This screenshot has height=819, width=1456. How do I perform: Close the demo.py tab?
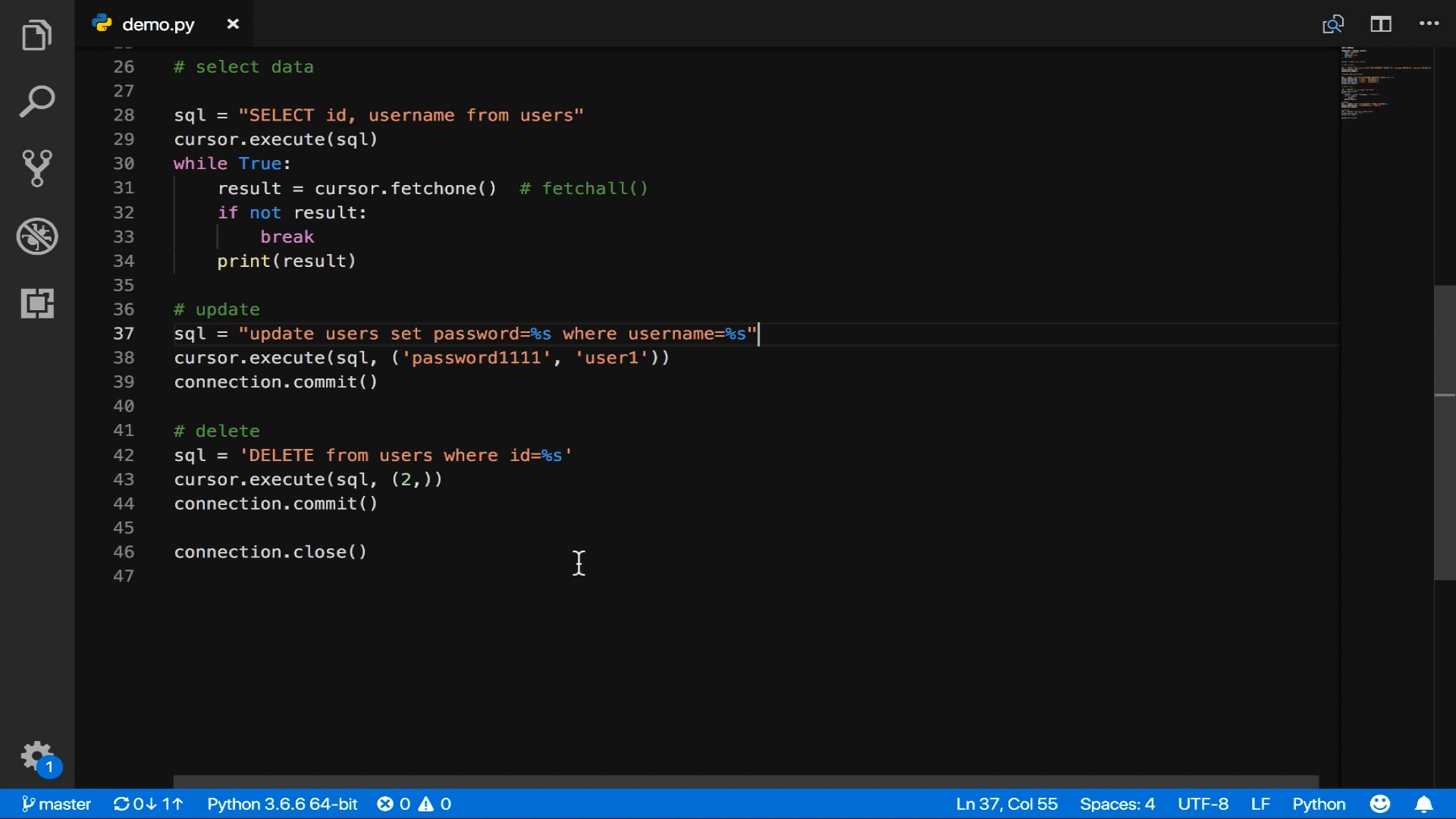(233, 24)
